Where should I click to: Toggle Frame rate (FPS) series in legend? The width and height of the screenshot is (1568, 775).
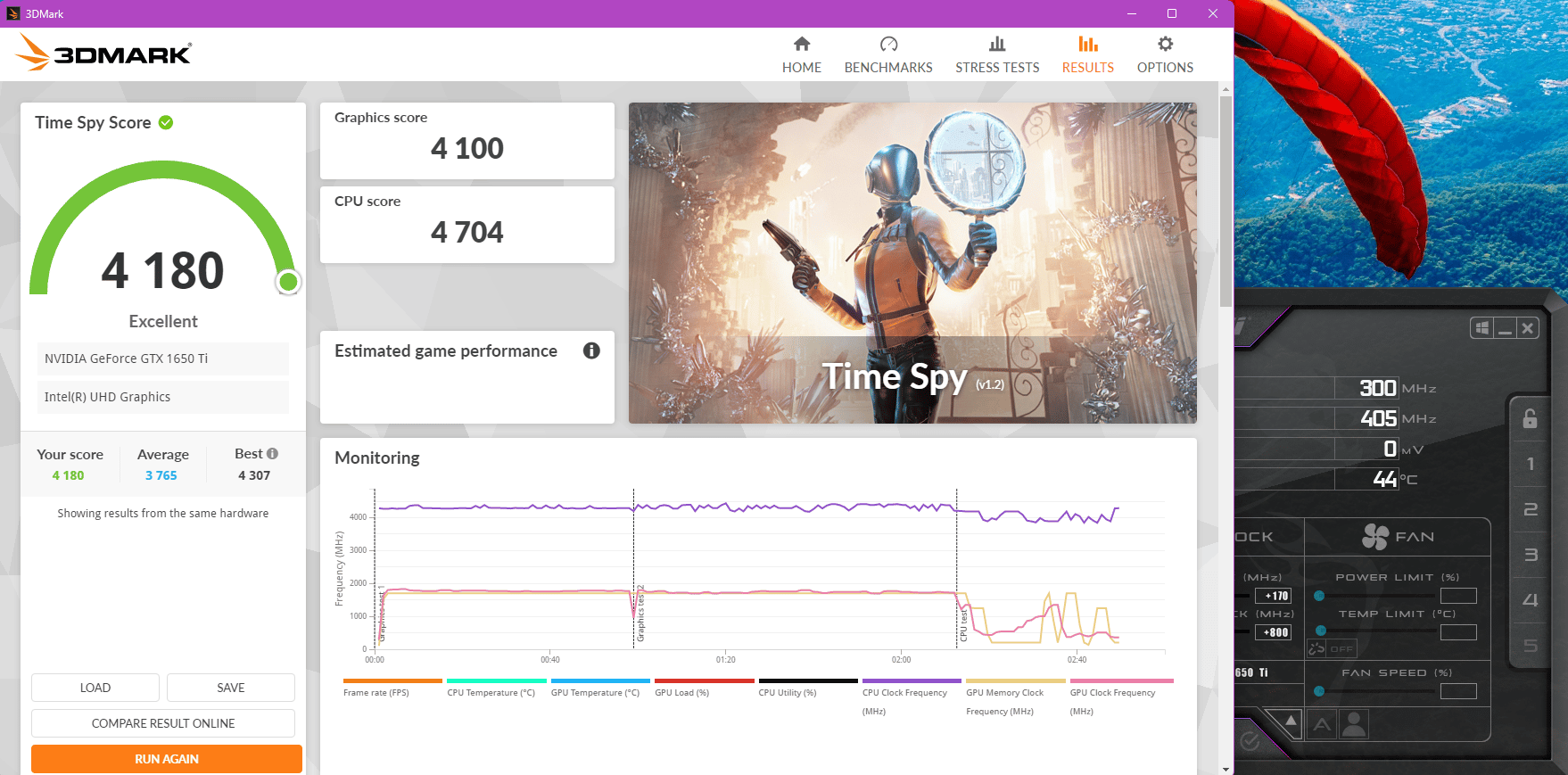pyautogui.click(x=392, y=688)
